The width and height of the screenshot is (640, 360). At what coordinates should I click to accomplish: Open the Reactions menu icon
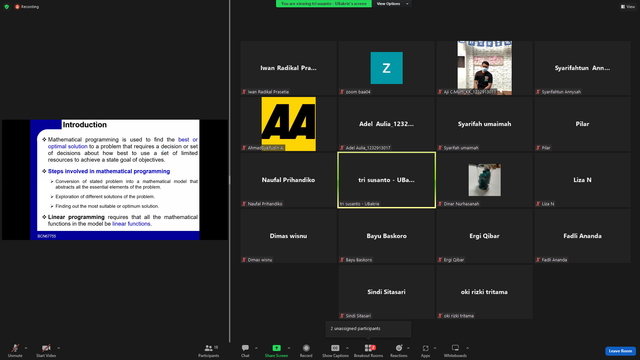coord(399,348)
